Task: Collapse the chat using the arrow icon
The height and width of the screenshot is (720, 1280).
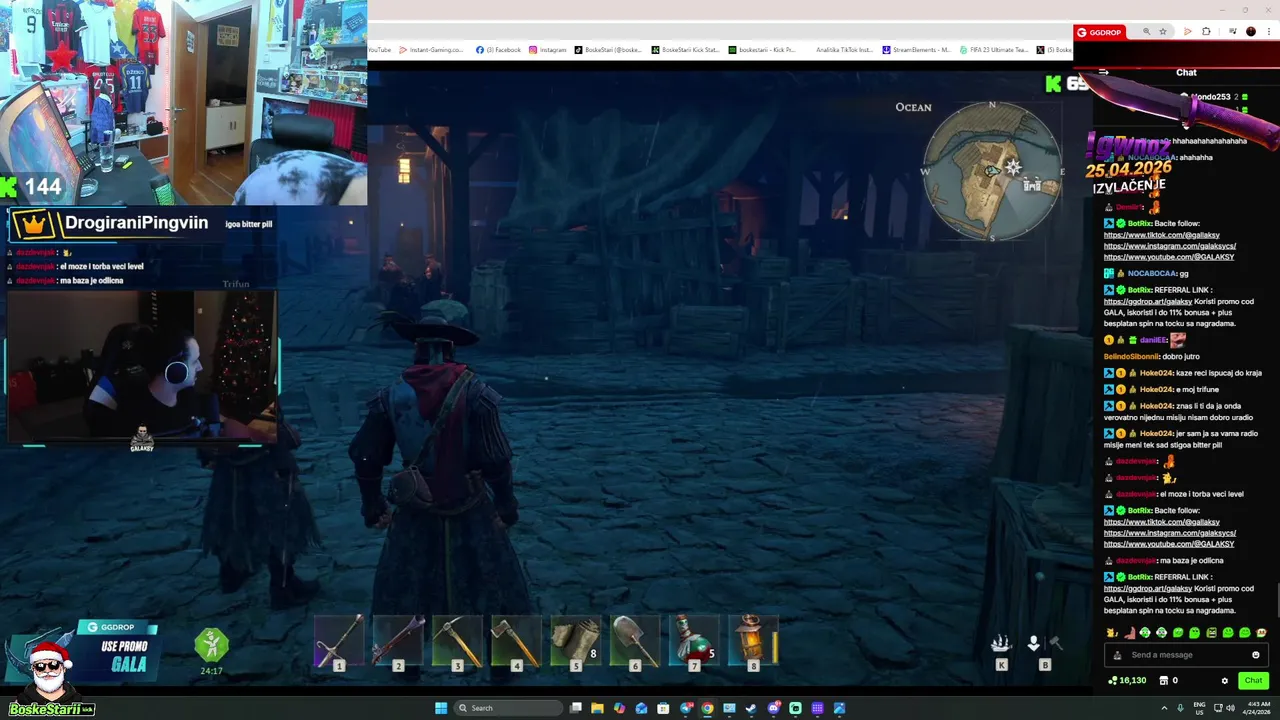Action: pos(1103,72)
